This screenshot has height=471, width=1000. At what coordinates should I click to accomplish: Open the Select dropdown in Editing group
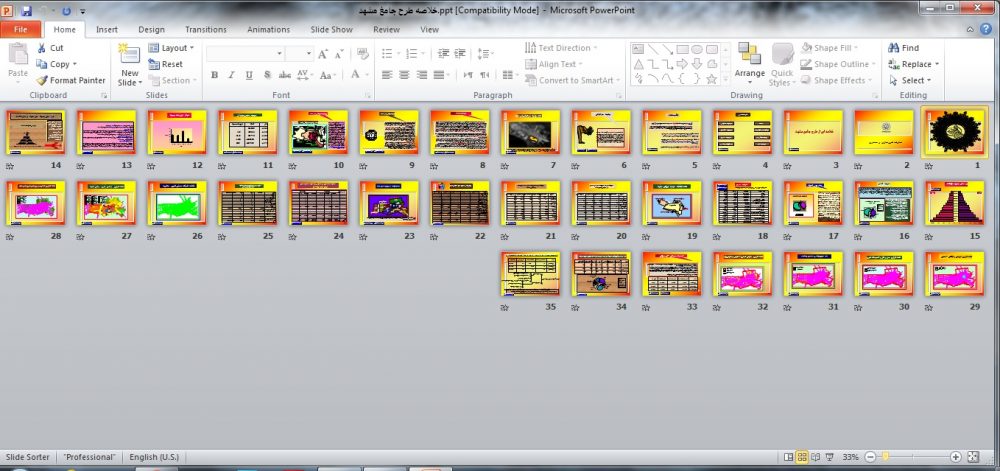(910, 80)
